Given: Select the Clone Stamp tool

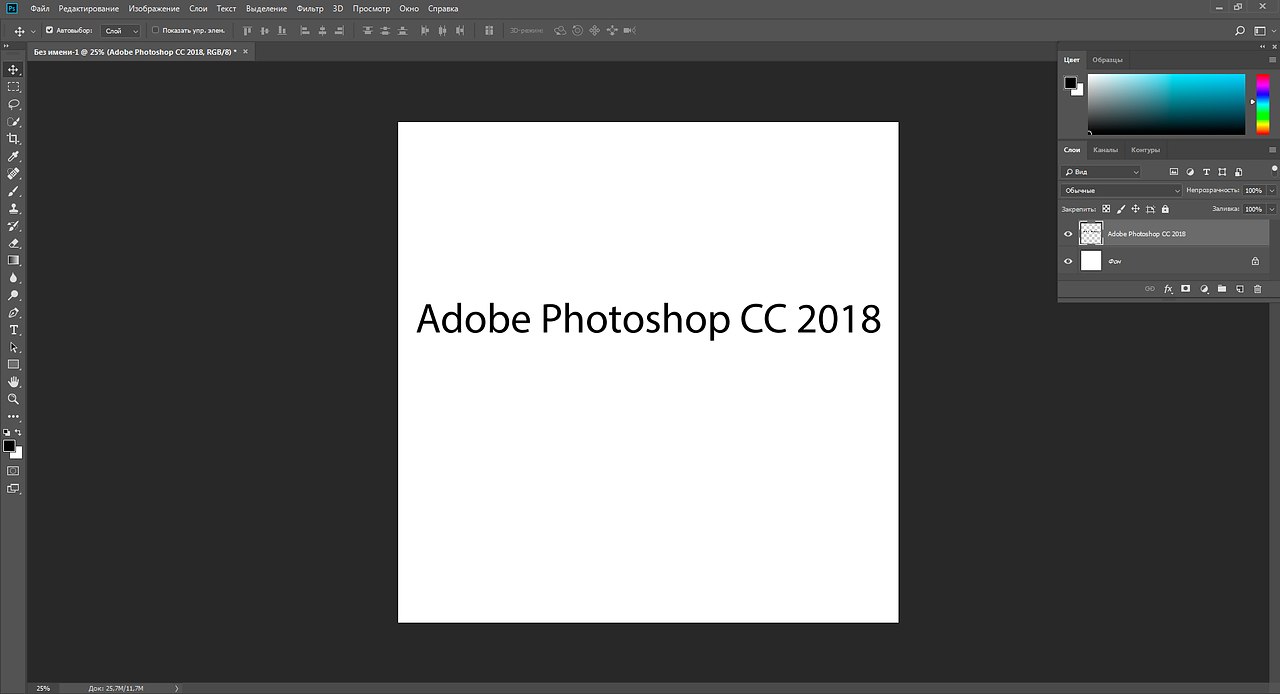Looking at the screenshot, I should pyautogui.click(x=14, y=208).
